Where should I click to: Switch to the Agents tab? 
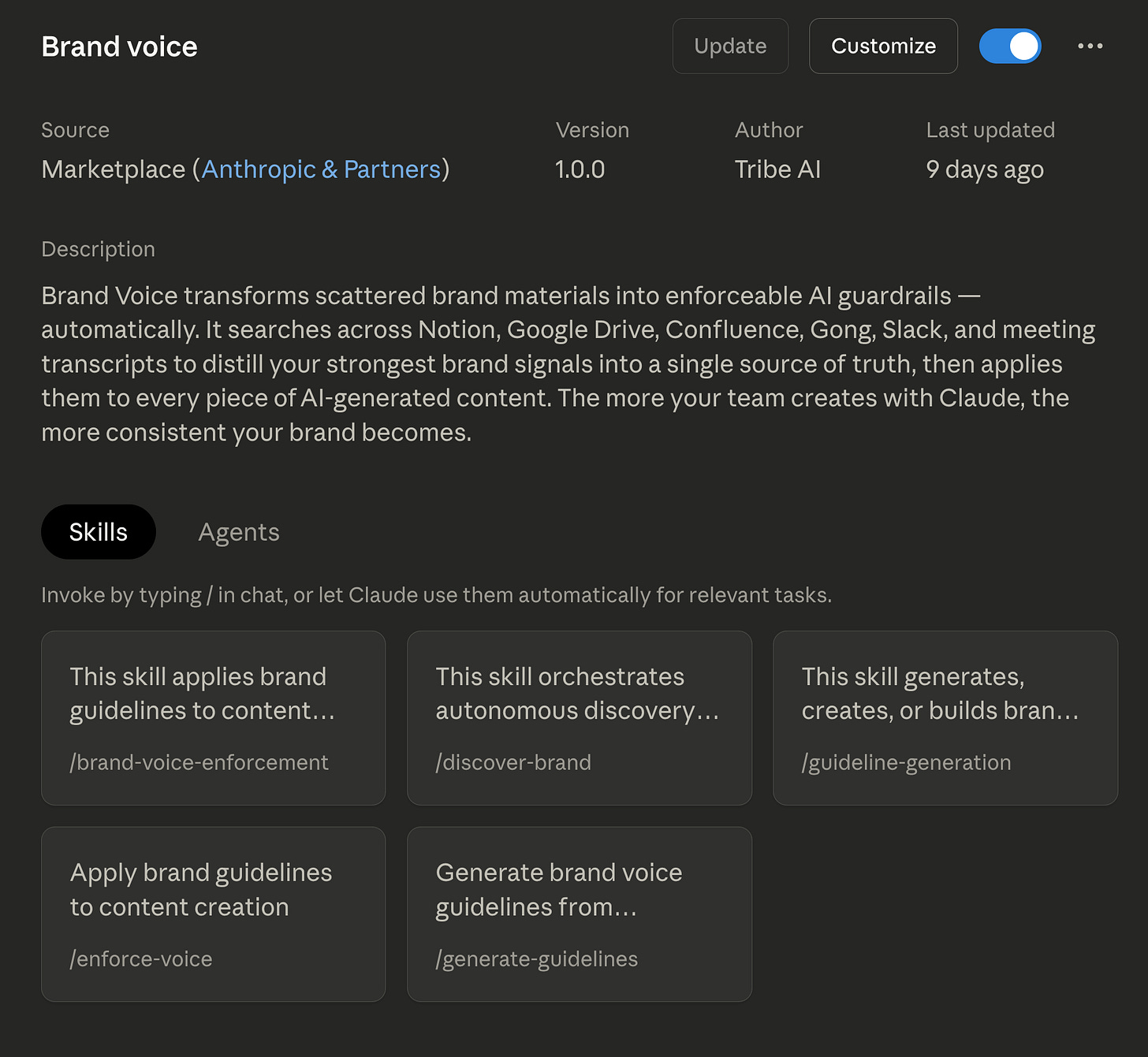click(x=239, y=532)
